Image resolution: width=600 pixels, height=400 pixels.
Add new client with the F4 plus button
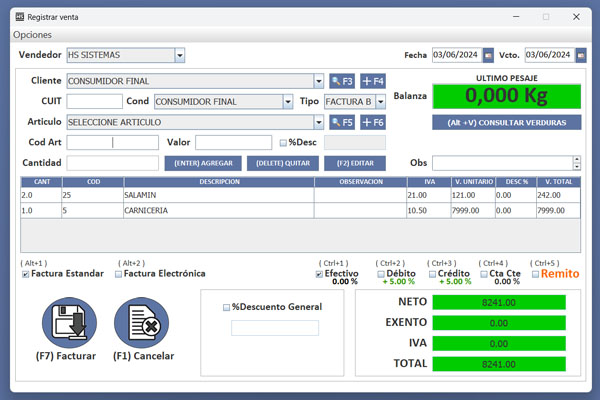coord(373,81)
